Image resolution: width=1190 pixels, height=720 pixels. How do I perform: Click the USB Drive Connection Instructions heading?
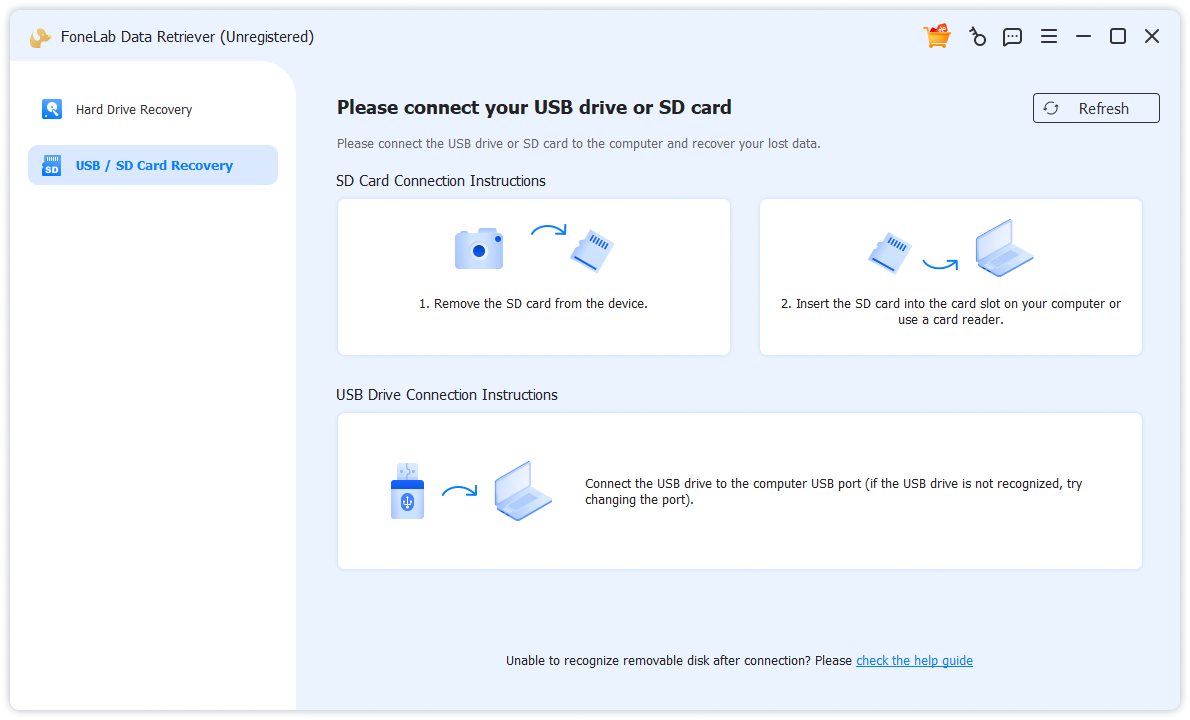pyautogui.click(x=446, y=395)
